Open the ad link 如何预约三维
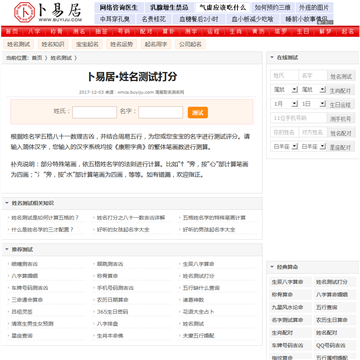This screenshot has height=360, width=360. pos(272,7)
